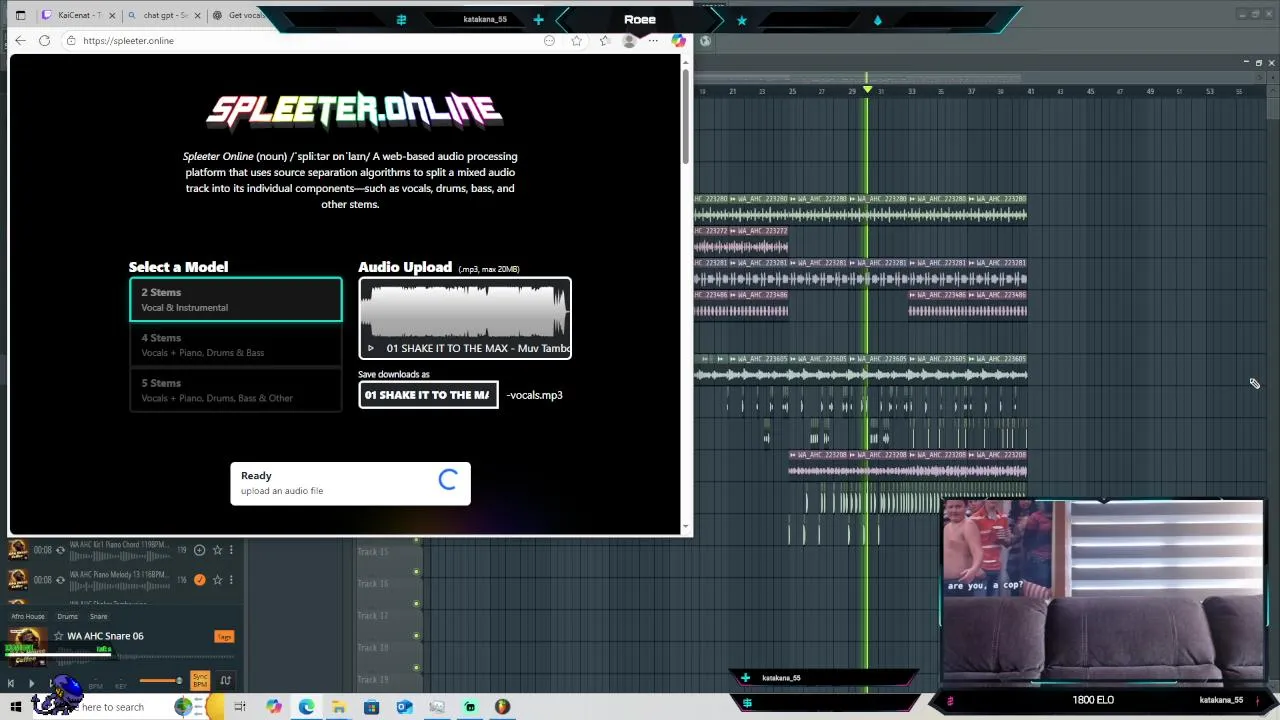Play the WA AHC Snare 06 sample

31,683
